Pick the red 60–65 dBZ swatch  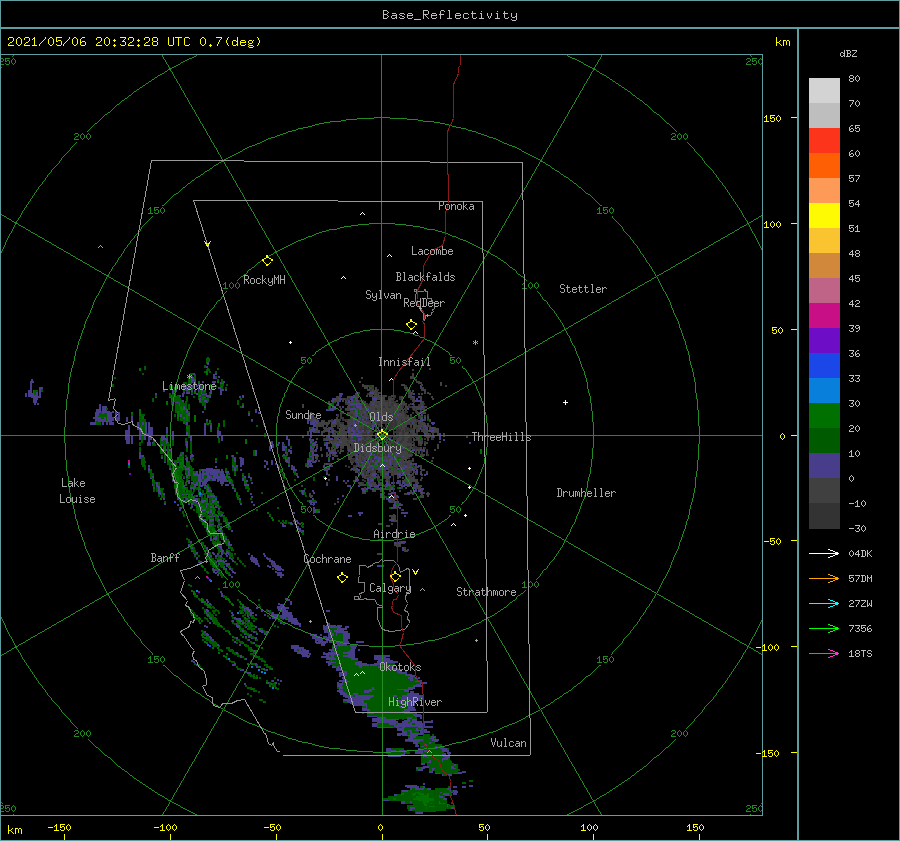(824, 140)
